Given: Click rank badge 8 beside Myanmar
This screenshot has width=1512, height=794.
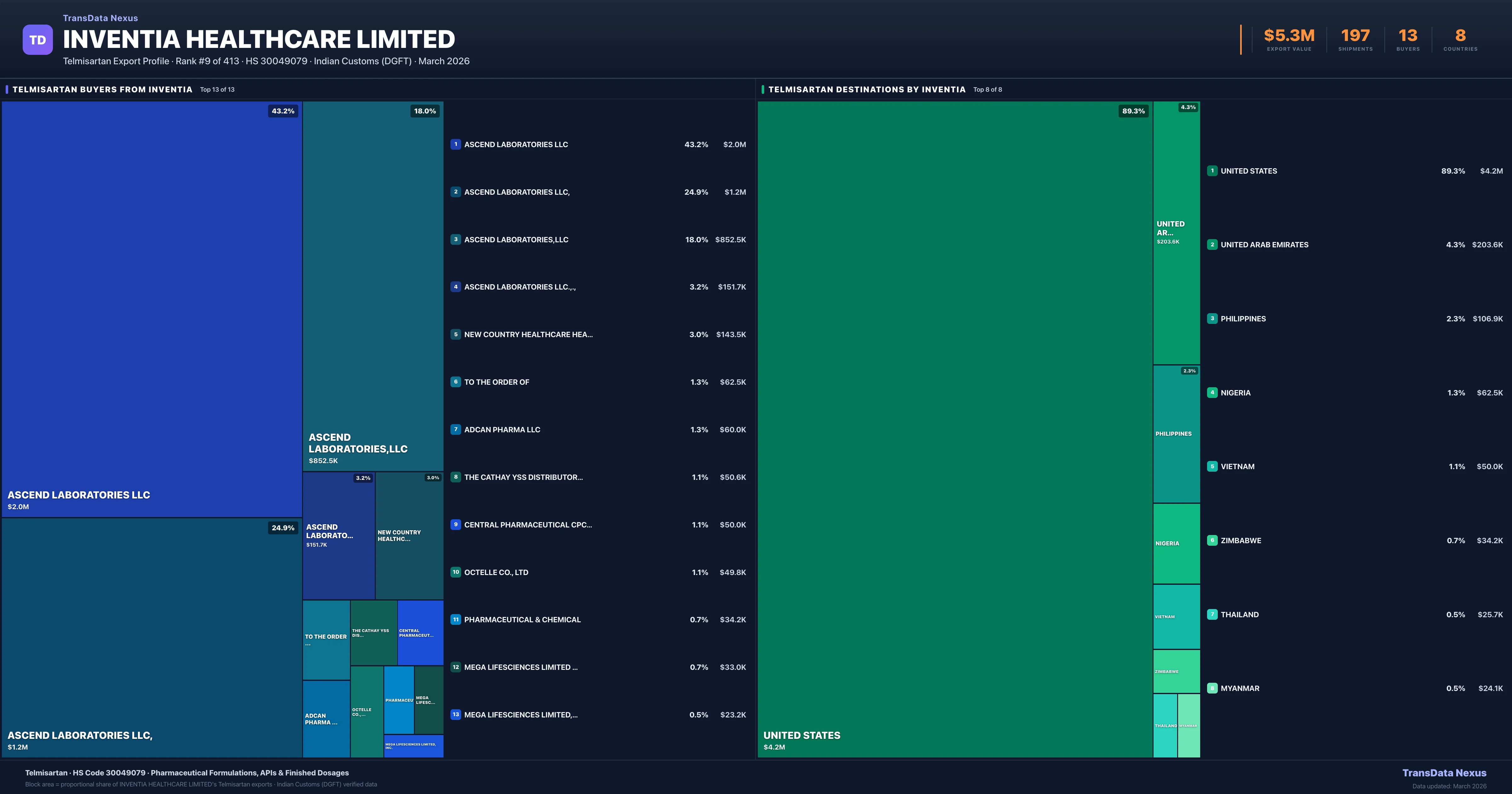Looking at the screenshot, I should tap(1212, 688).
